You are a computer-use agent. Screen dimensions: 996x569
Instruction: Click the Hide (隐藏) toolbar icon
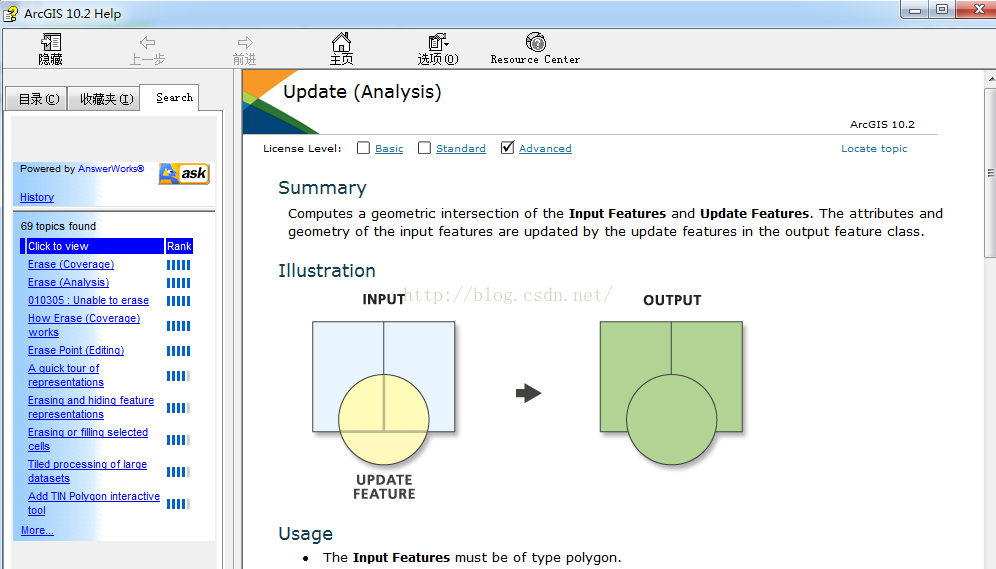pos(51,43)
